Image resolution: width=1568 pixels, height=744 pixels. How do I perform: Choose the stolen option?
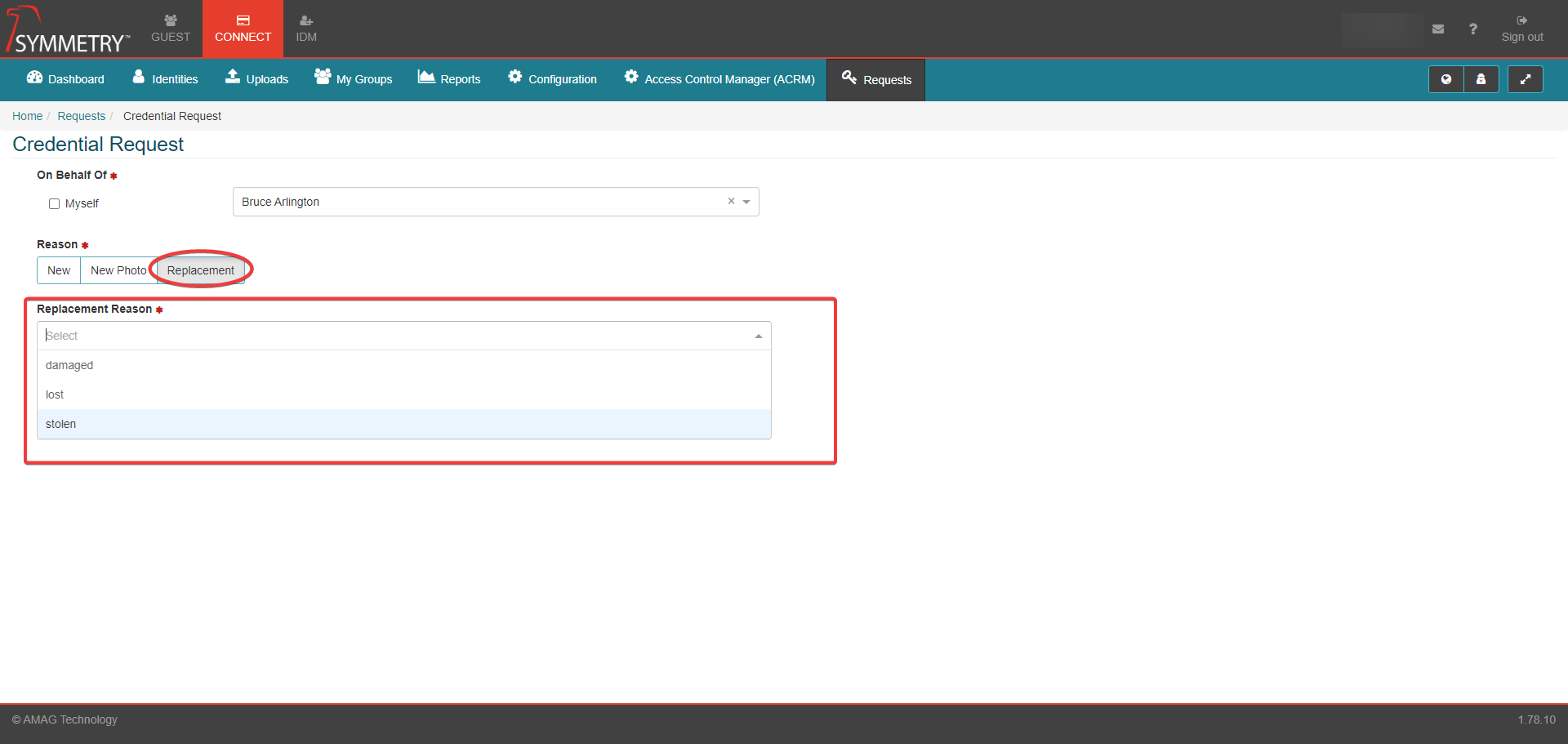[404, 424]
